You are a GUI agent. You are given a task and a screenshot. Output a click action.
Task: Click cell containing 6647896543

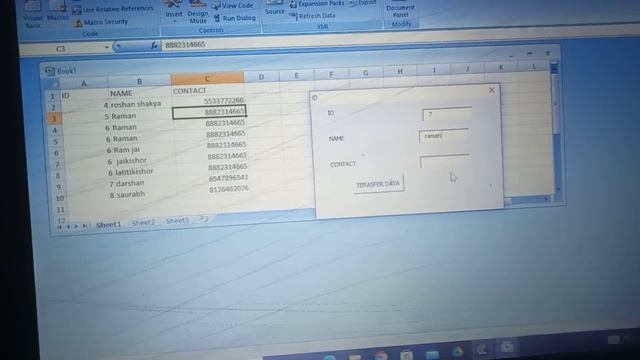213,178
